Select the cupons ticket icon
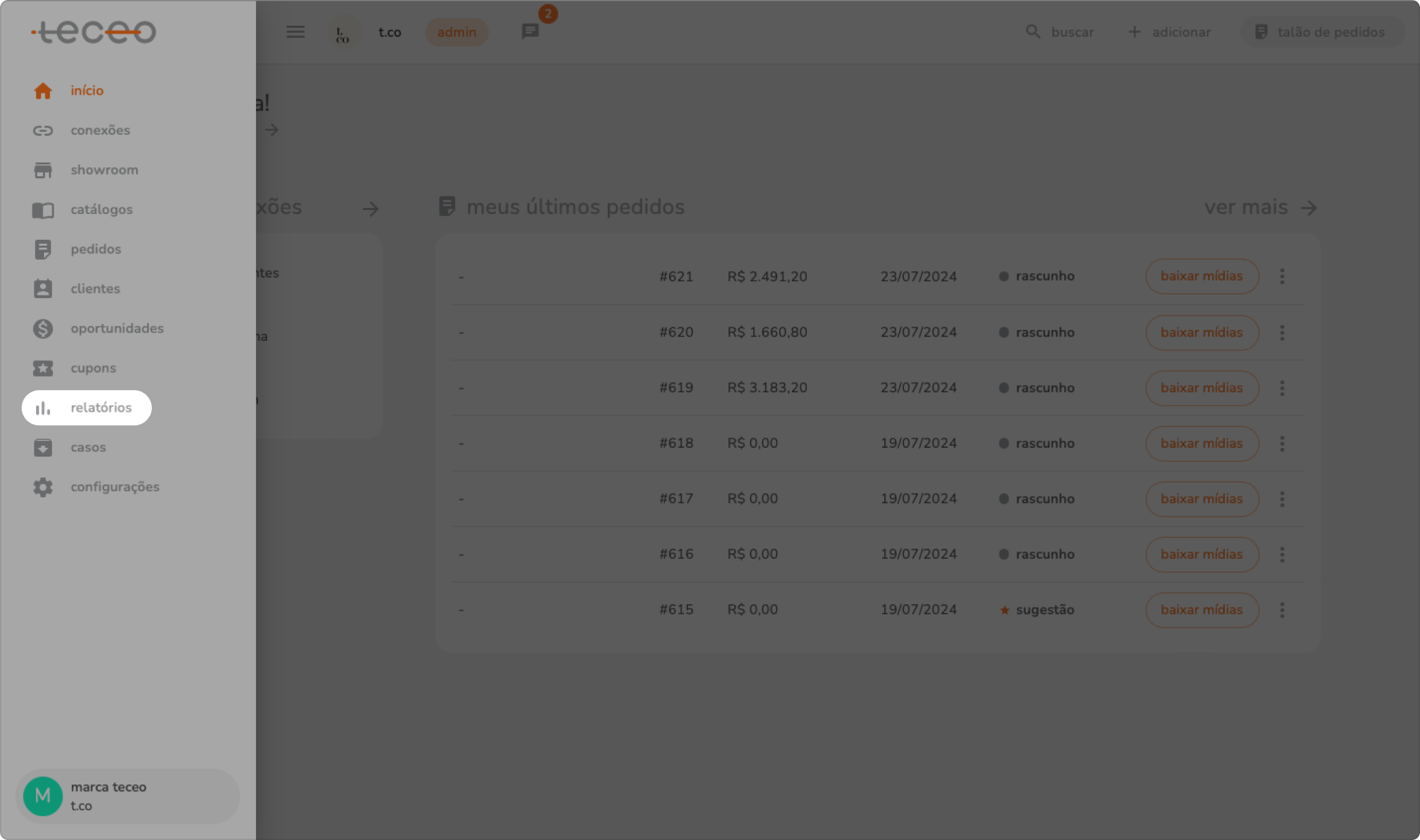 click(43, 369)
